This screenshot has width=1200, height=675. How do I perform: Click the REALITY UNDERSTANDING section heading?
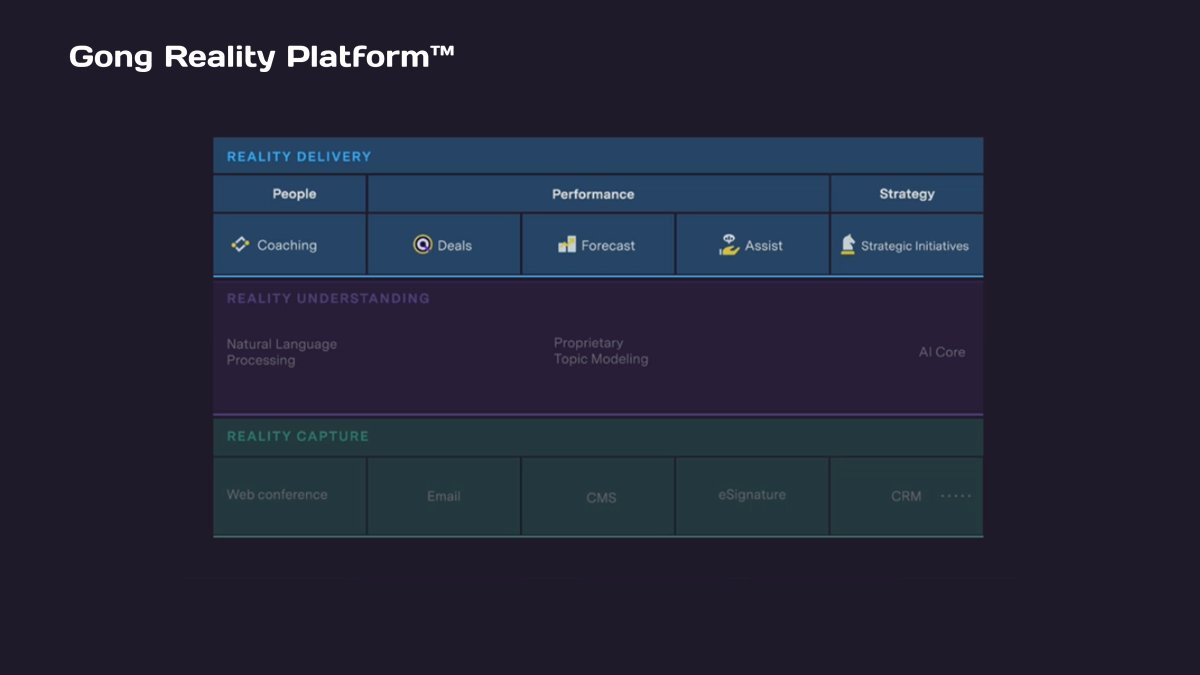328,298
